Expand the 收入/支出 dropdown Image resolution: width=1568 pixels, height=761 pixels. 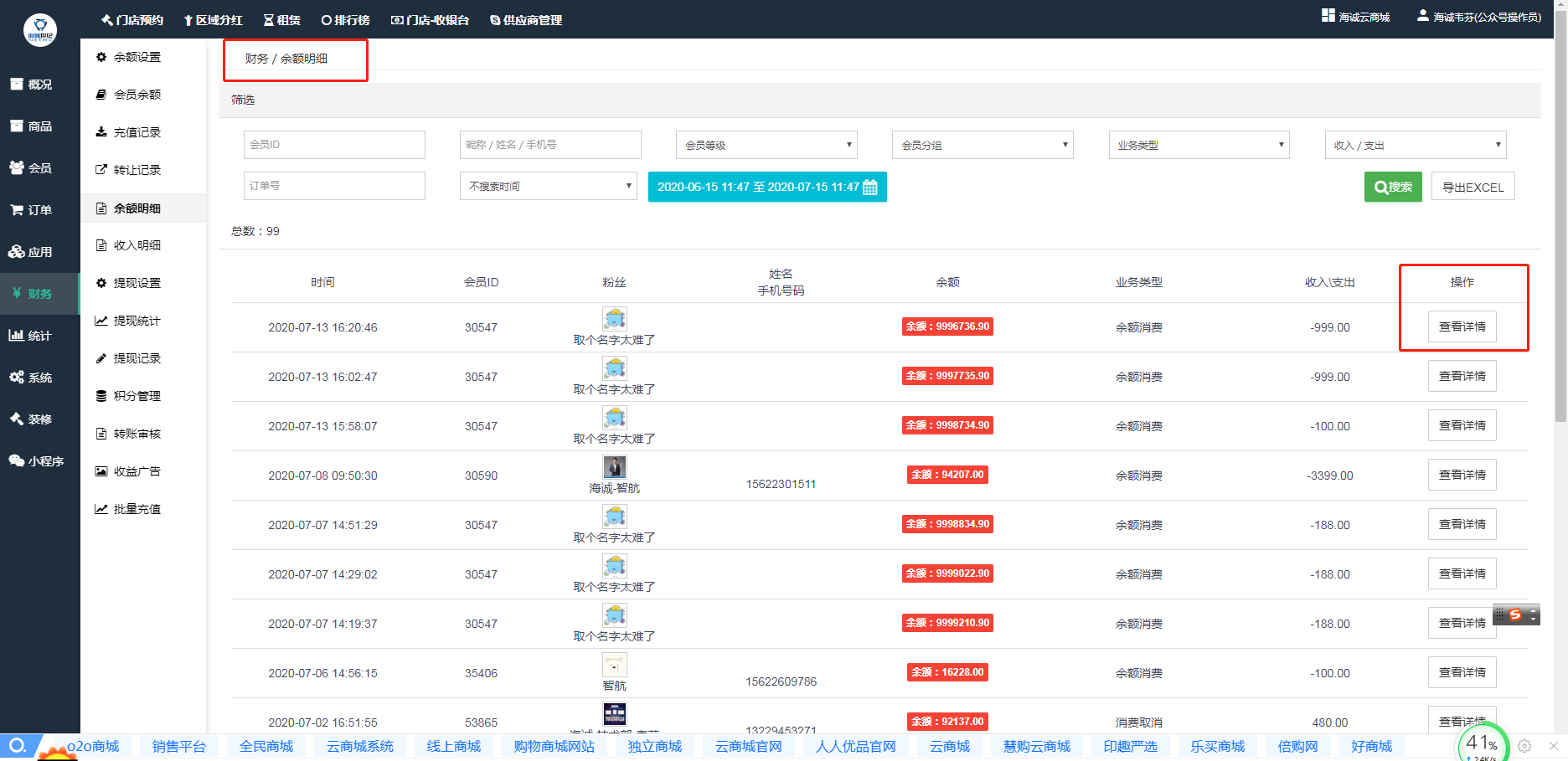point(1416,145)
